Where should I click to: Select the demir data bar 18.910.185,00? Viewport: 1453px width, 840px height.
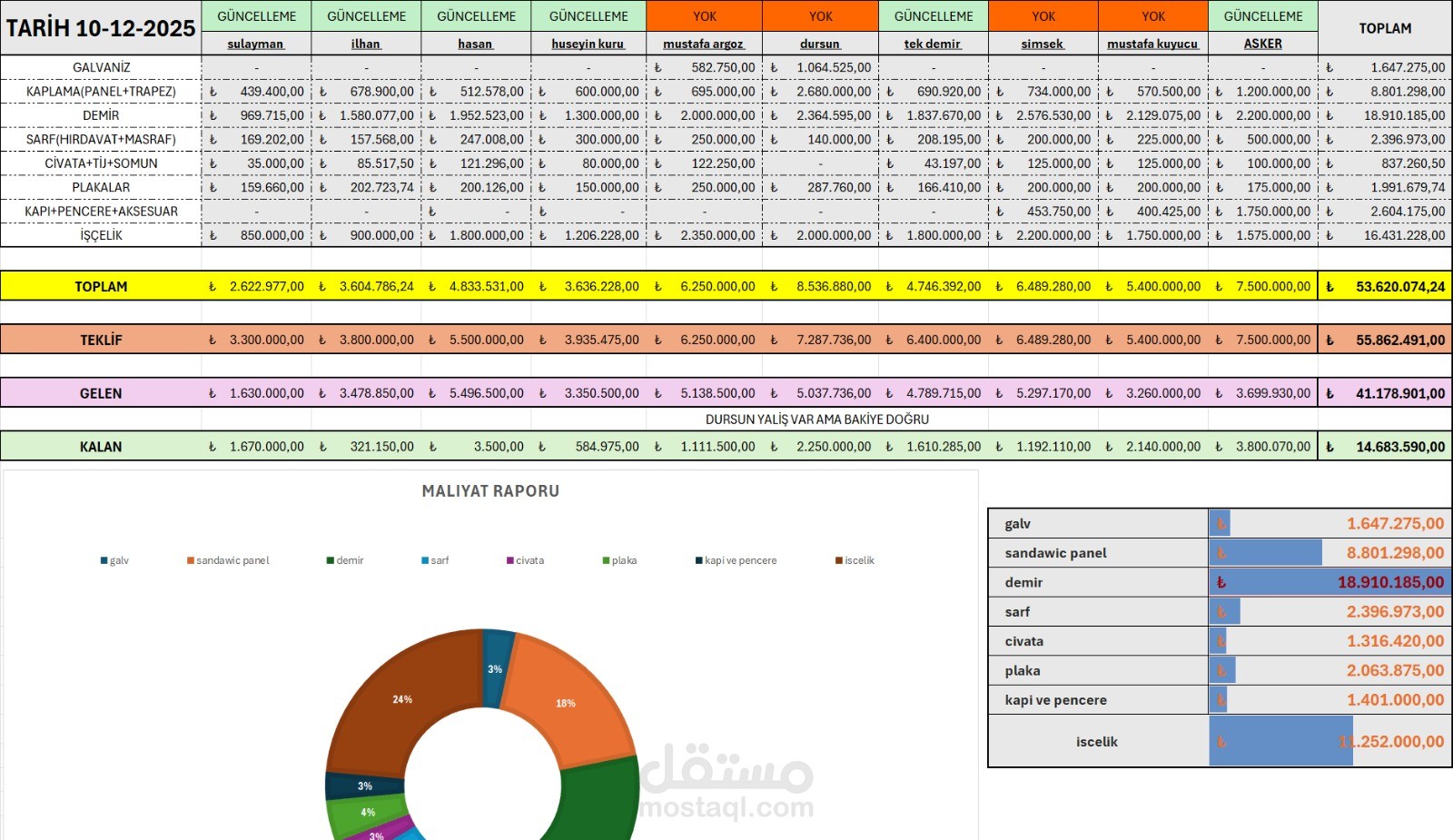point(1329,582)
